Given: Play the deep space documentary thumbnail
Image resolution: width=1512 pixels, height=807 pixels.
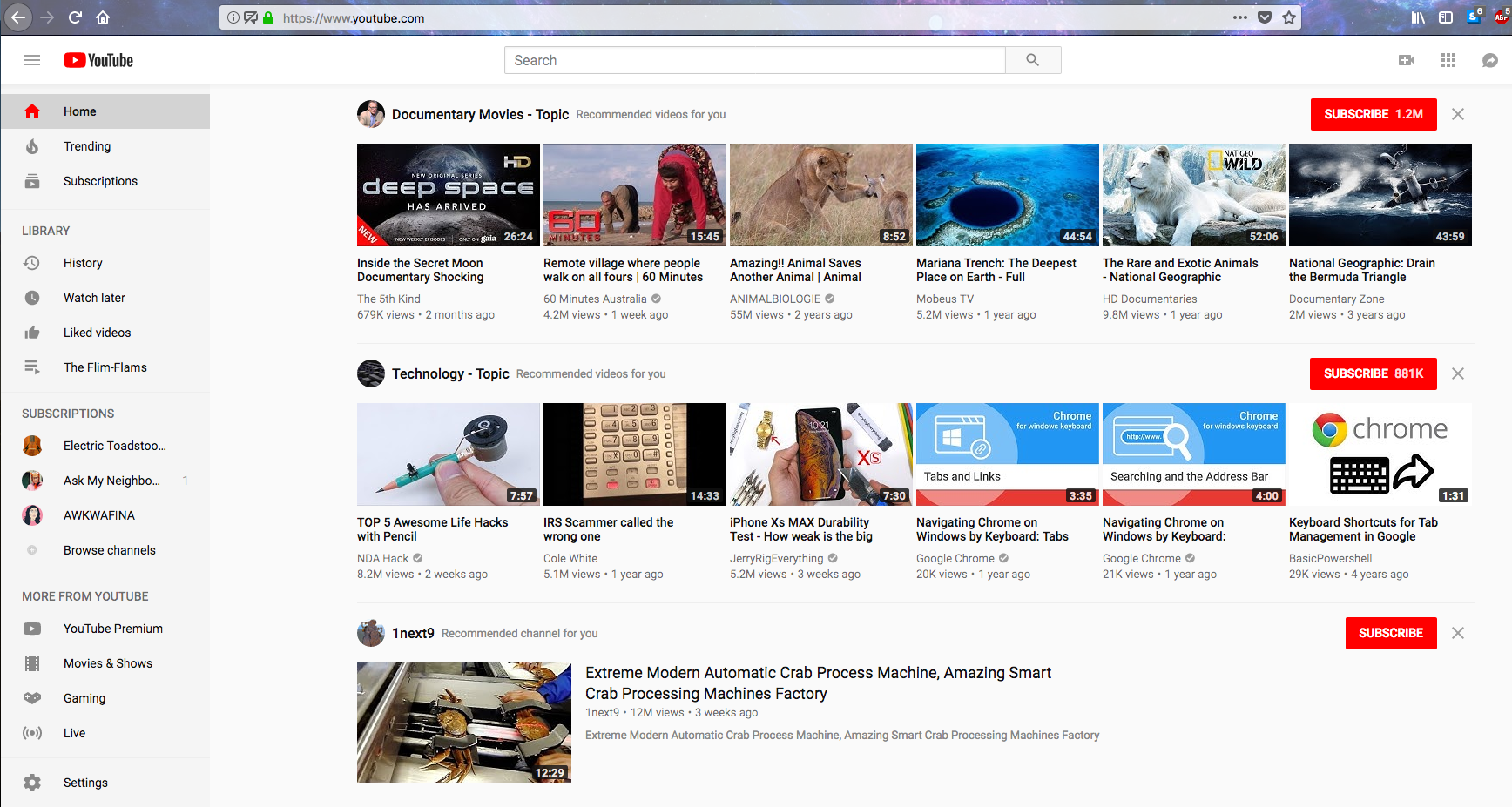Looking at the screenshot, I should [x=449, y=195].
